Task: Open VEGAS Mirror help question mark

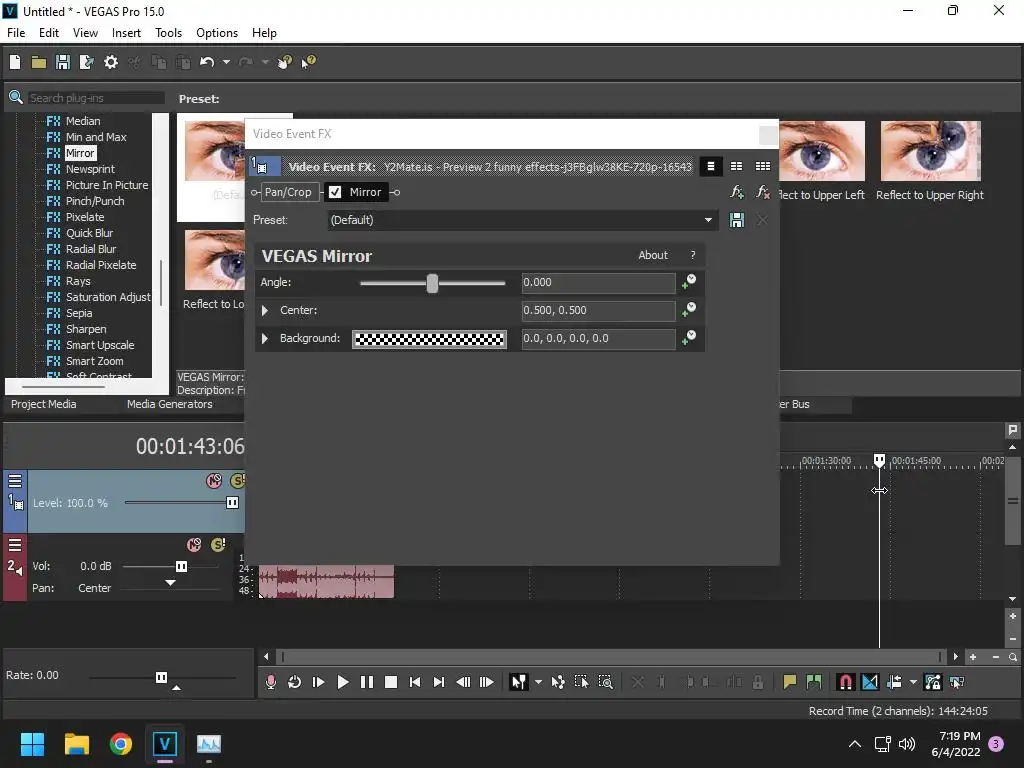Action: pyautogui.click(x=693, y=255)
